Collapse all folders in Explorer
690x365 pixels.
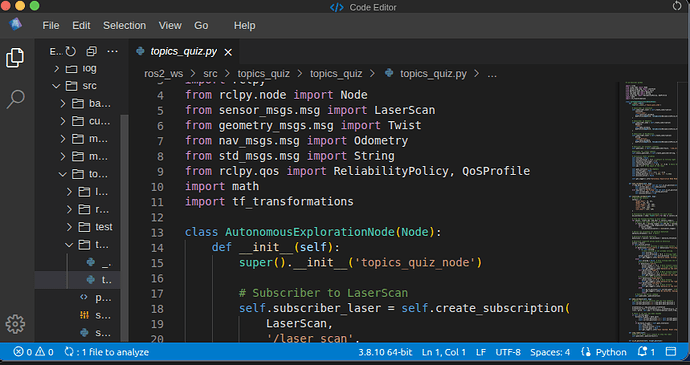(x=91, y=52)
